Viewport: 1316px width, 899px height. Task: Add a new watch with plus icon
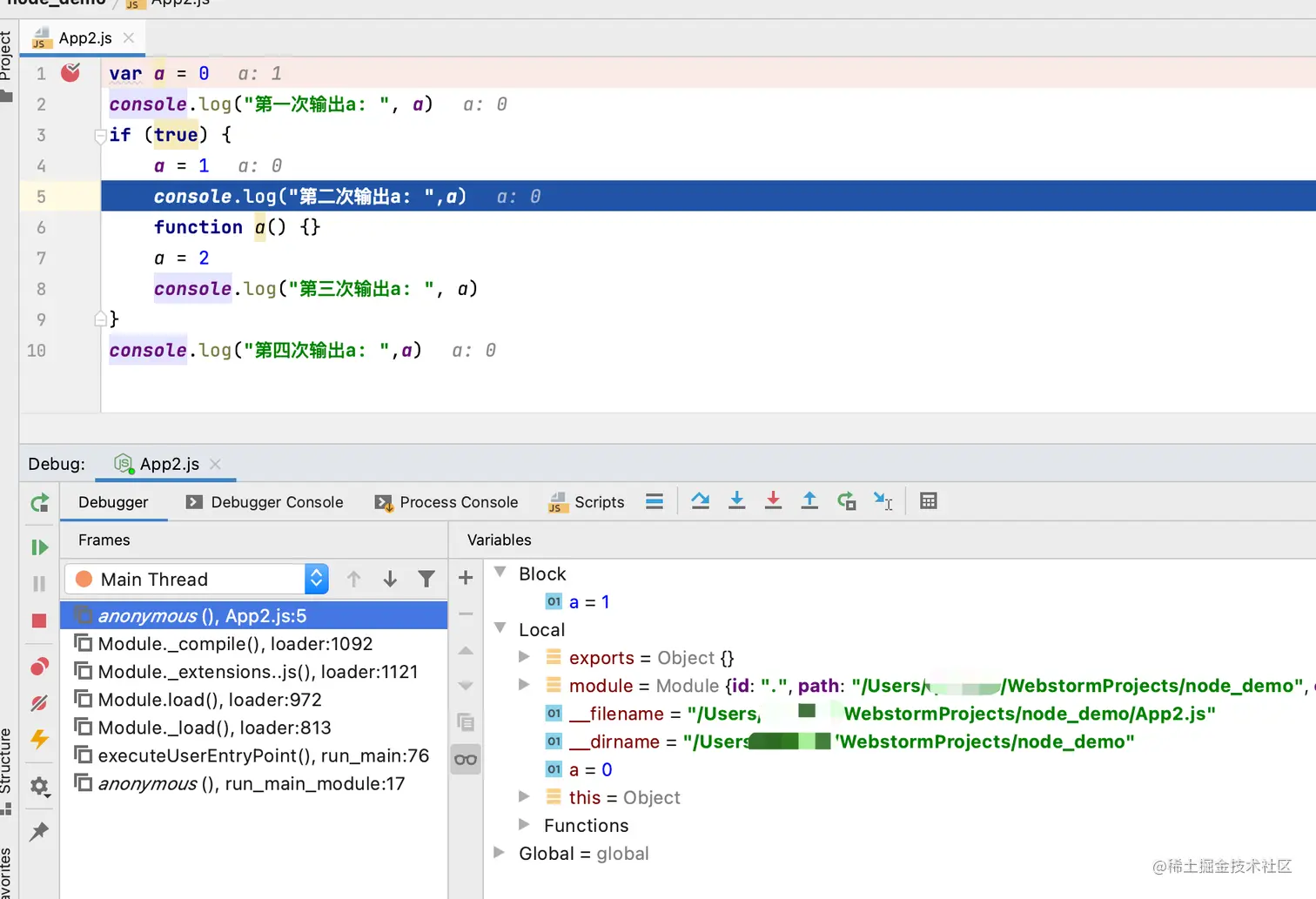click(466, 578)
